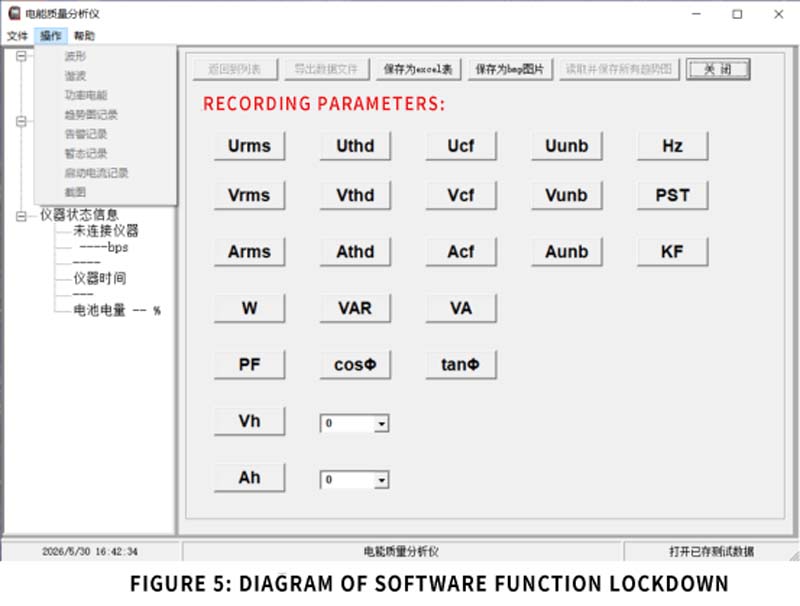
Task: Collapse the 仪器状态信息 tree node
Action: [21, 216]
